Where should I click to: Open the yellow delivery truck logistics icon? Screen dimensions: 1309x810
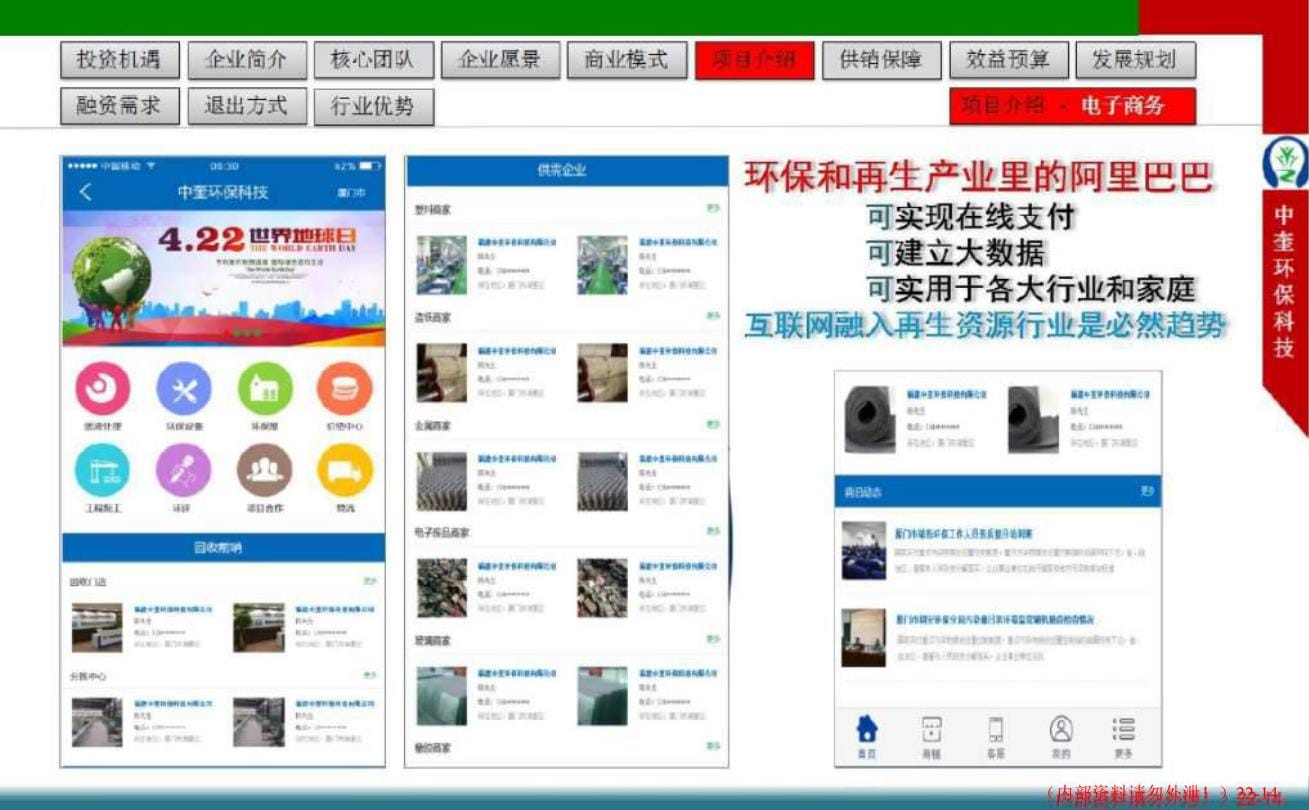click(x=345, y=470)
